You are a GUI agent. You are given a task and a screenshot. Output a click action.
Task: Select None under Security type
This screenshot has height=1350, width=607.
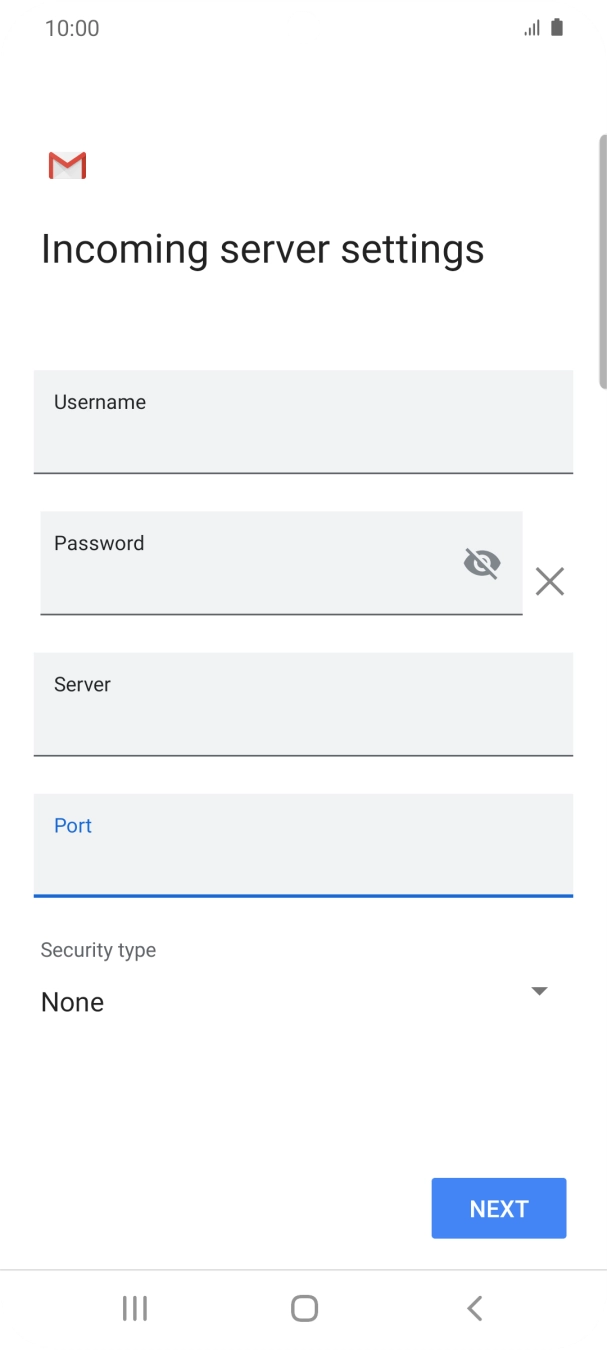click(x=72, y=1001)
